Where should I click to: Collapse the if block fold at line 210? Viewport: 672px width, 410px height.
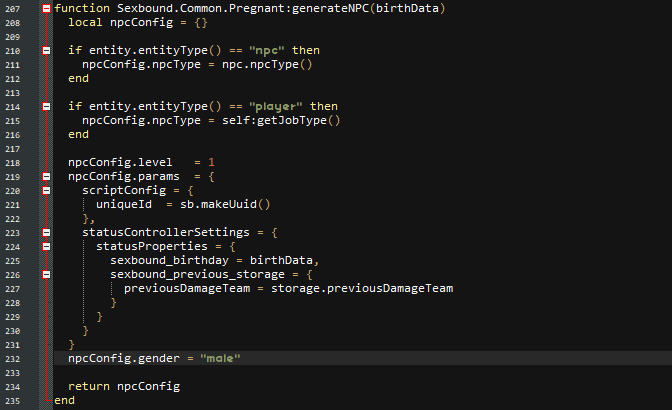coord(46,51)
